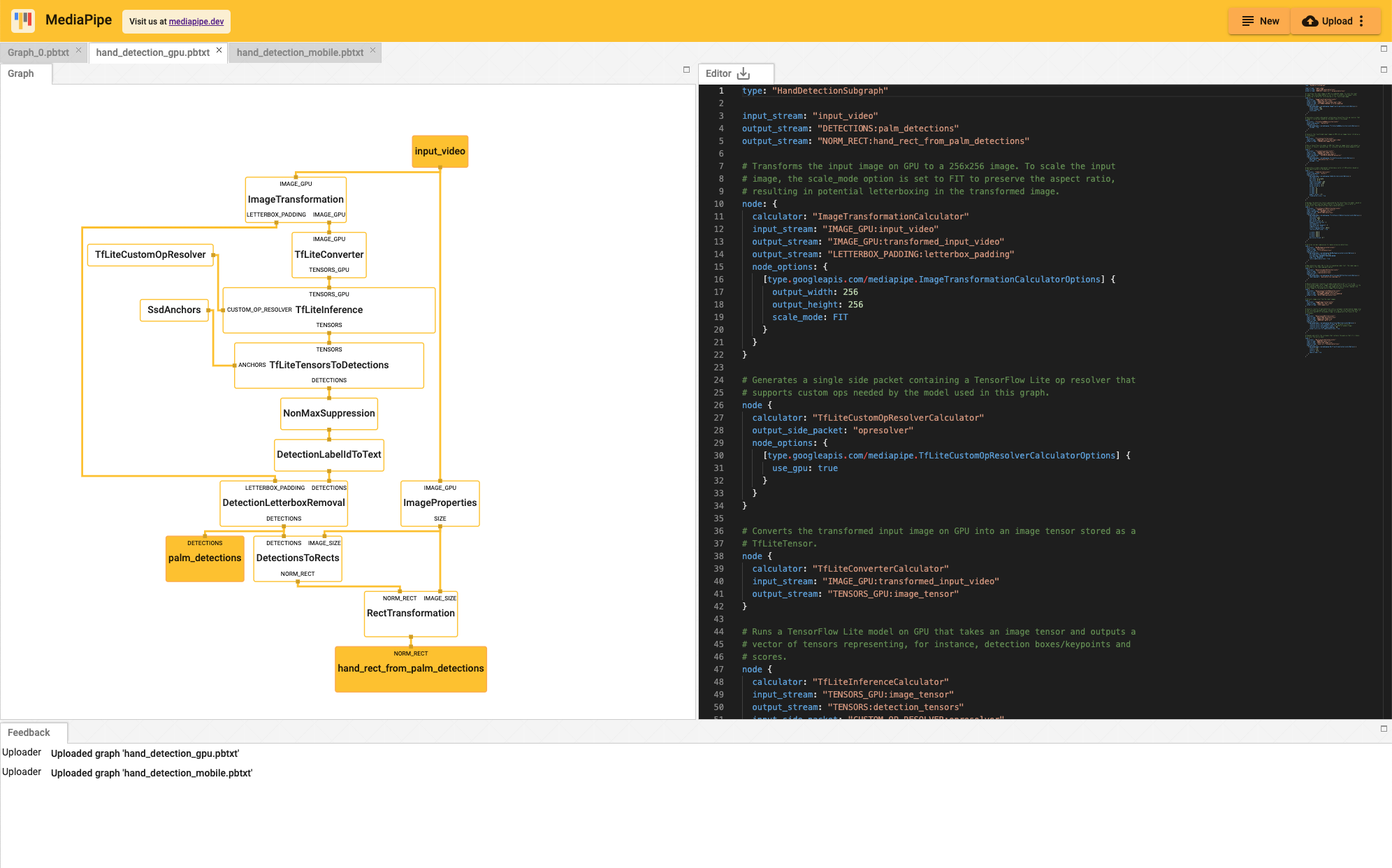Click the overflow menu icon top-right
This screenshot has height=868, width=1392.
(x=1368, y=21)
